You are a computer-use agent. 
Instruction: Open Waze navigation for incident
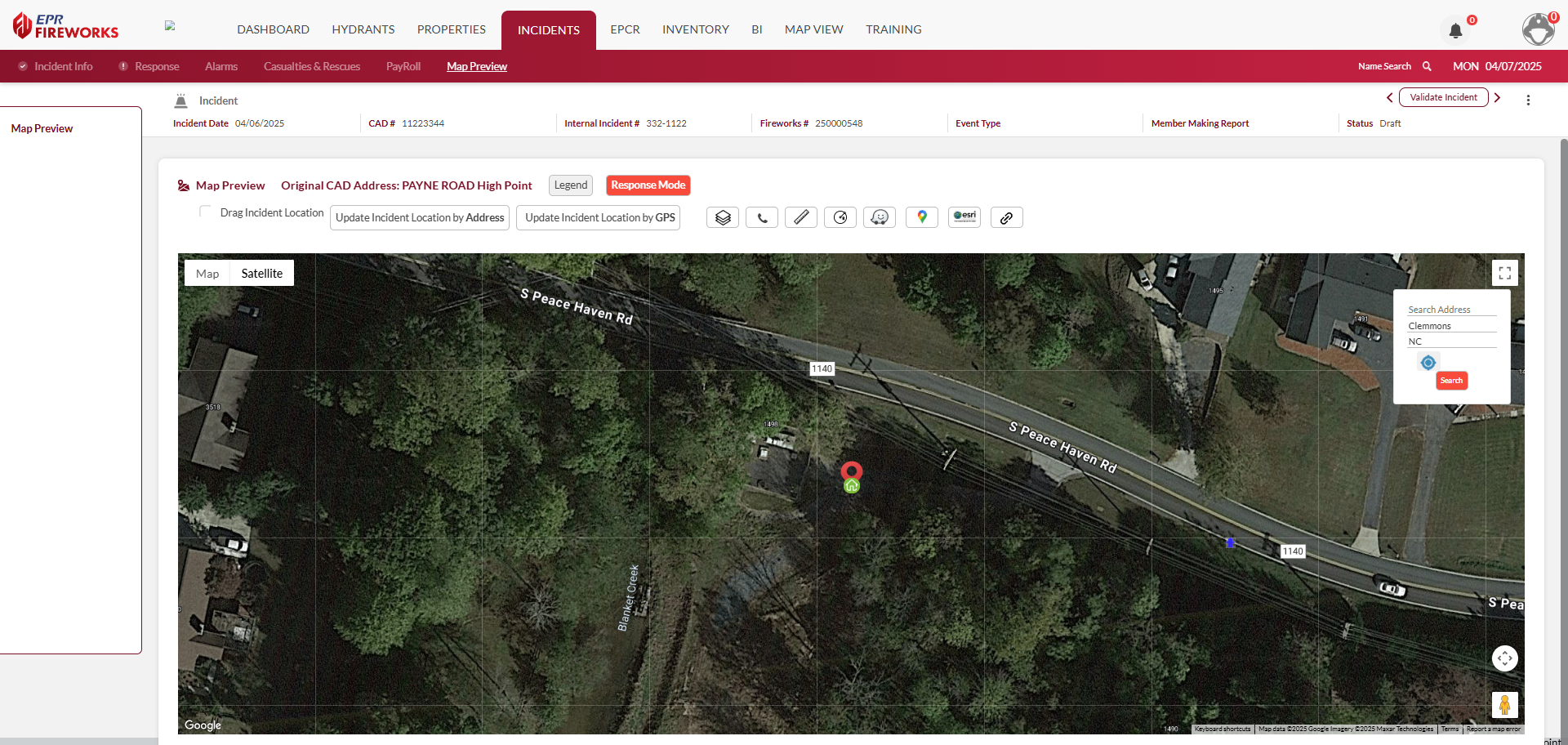pyautogui.click(x=879, y=217)
